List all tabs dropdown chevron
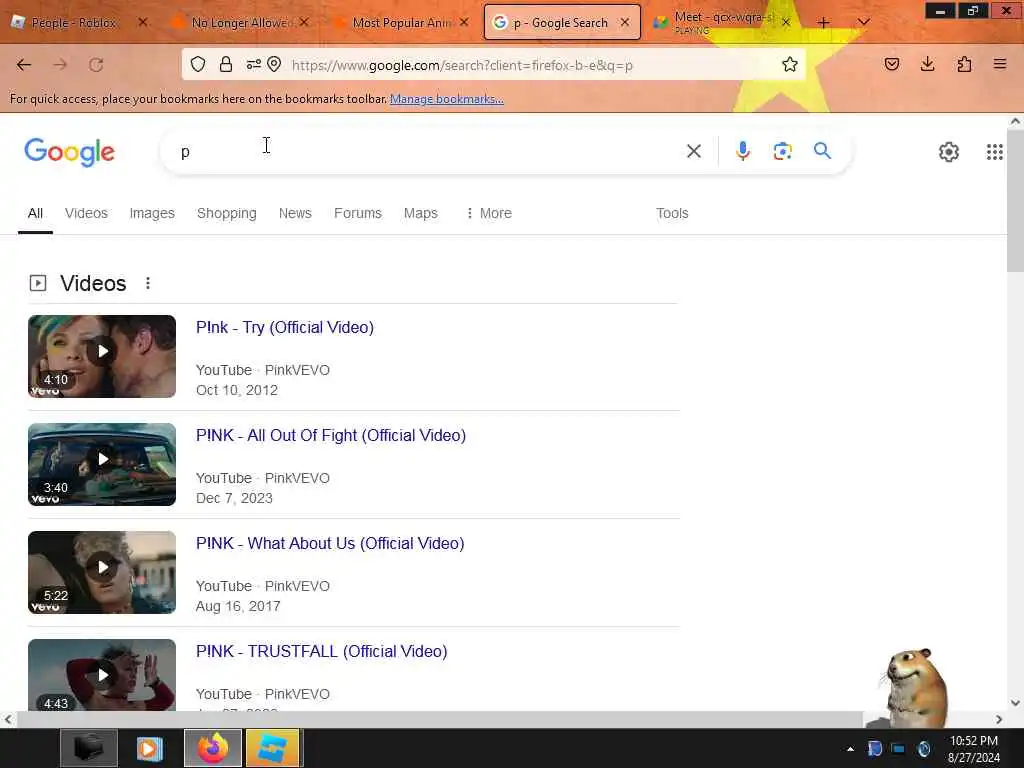Viewport: 1024px width, 768px height. point(863,22)
